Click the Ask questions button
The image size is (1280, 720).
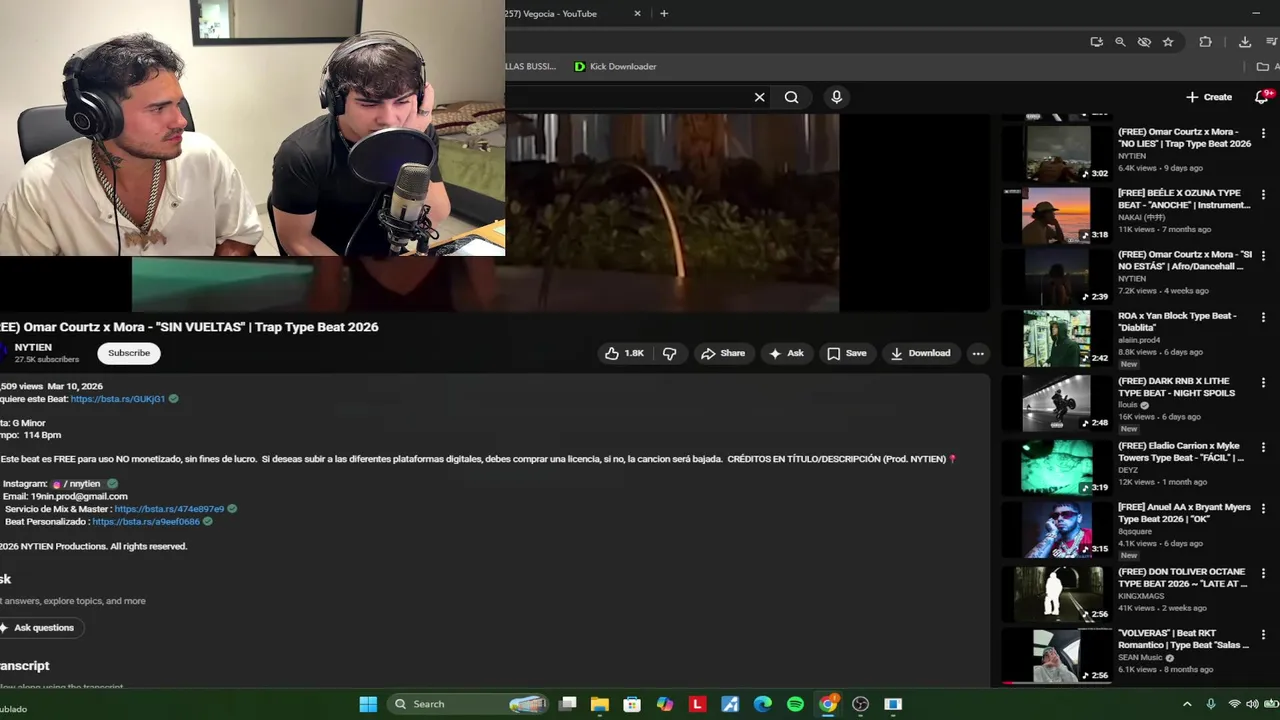click(40, 628)
